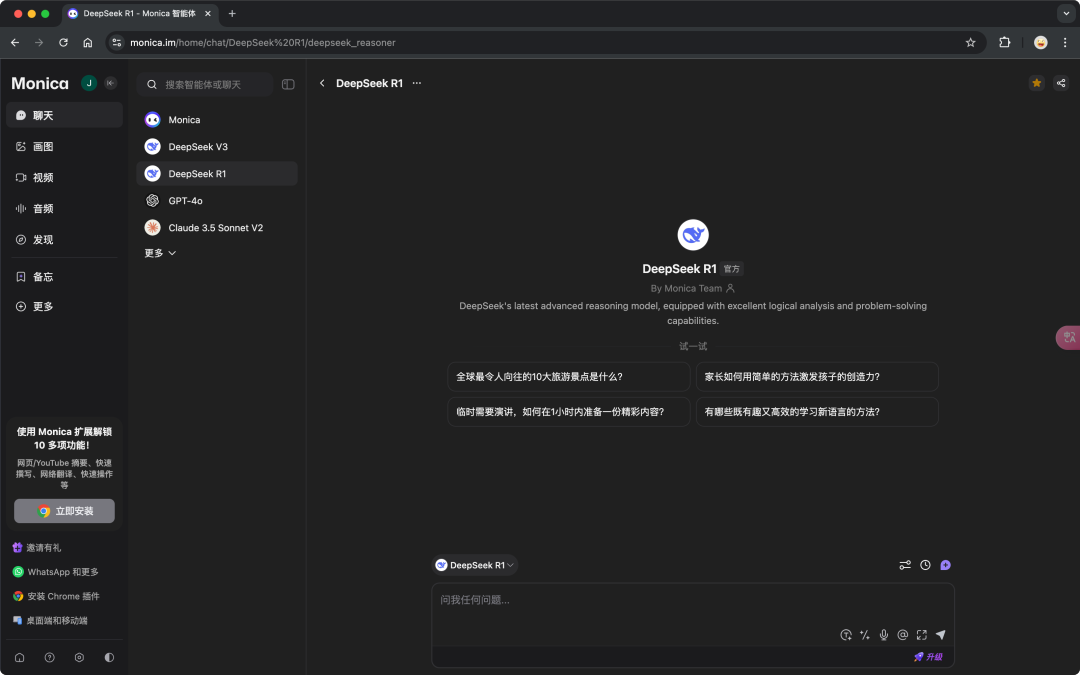
Task: Toggle dark mode with the half-circle icon
Action: (x=109, y=657)
